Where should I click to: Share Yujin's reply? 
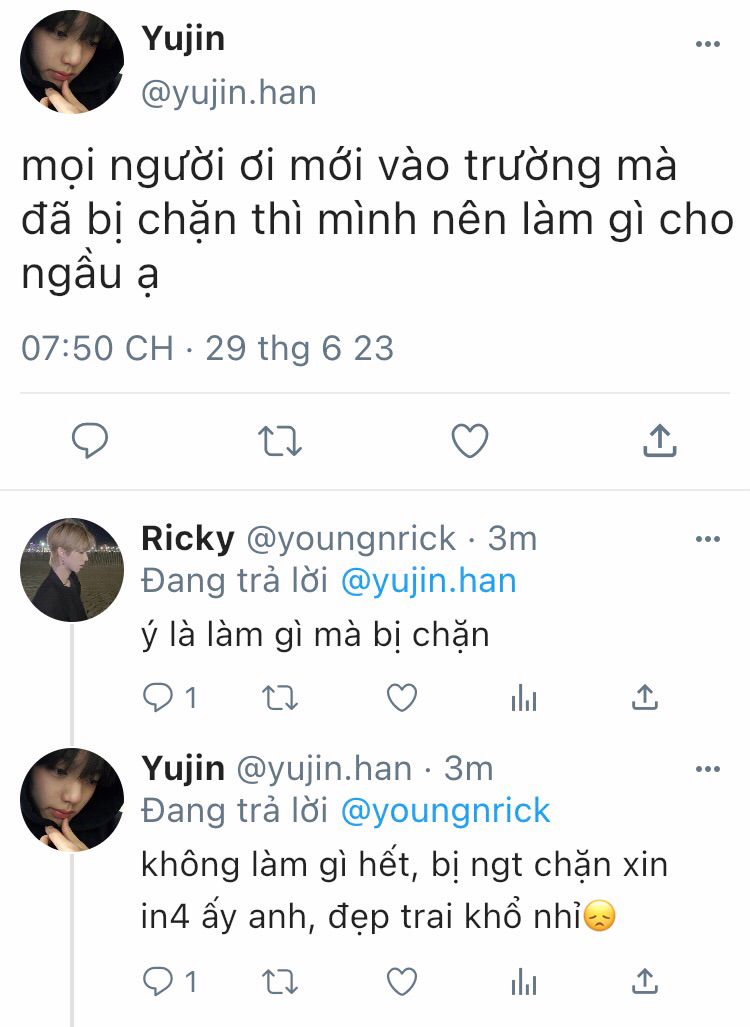tap(645, 982)
